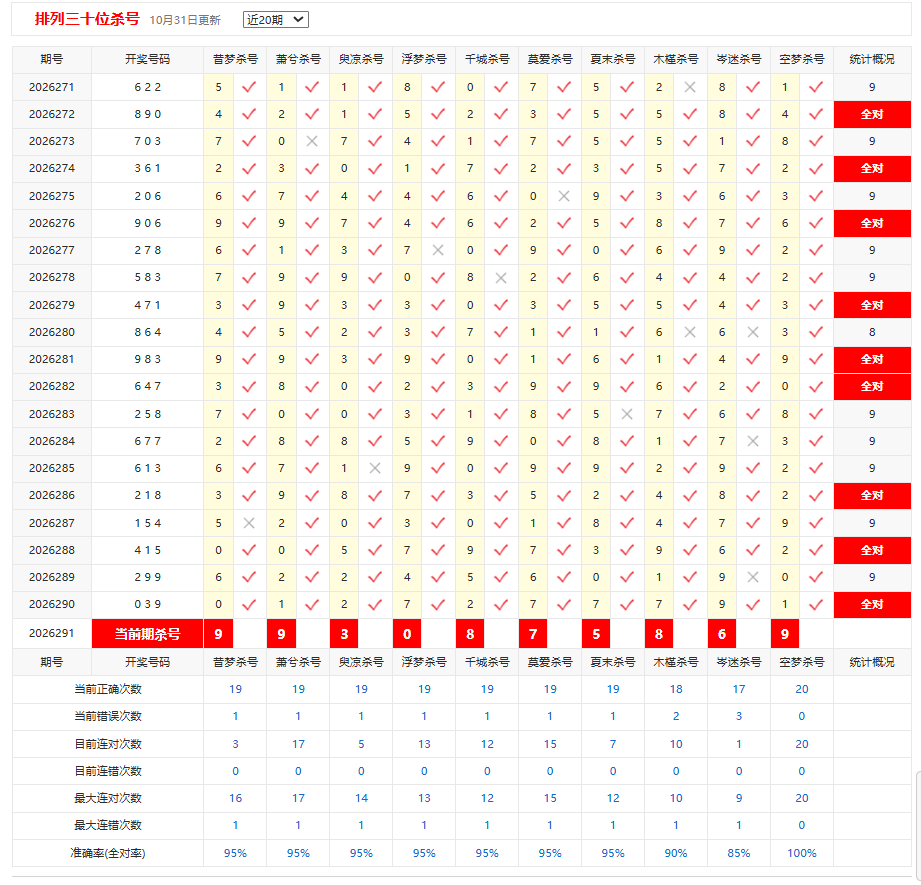Viewport: 921px width, 885px height.
Task: Click the page title 排列三十位杀号
Action: 87,19
